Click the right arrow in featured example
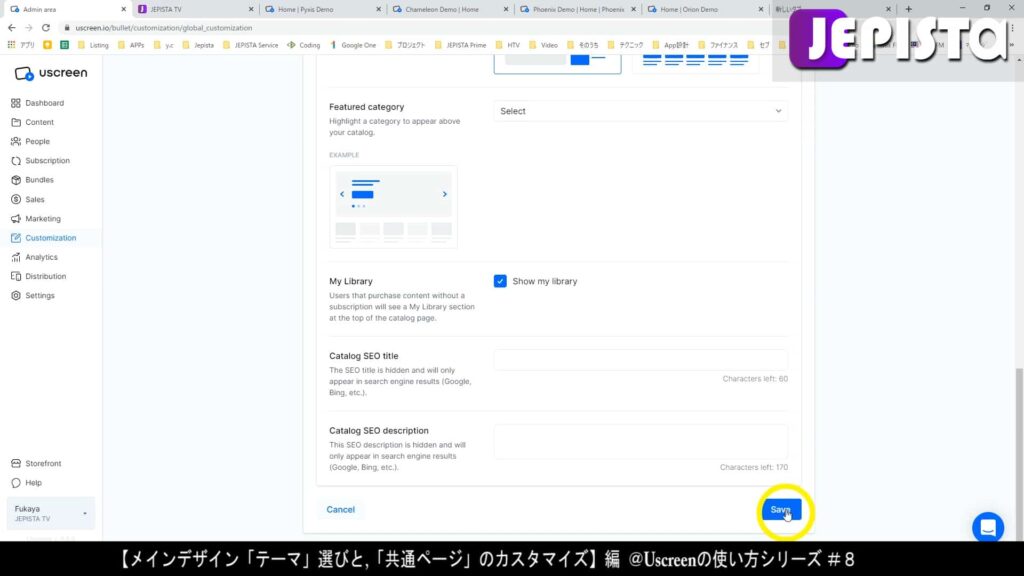 (x=445, y=194)
